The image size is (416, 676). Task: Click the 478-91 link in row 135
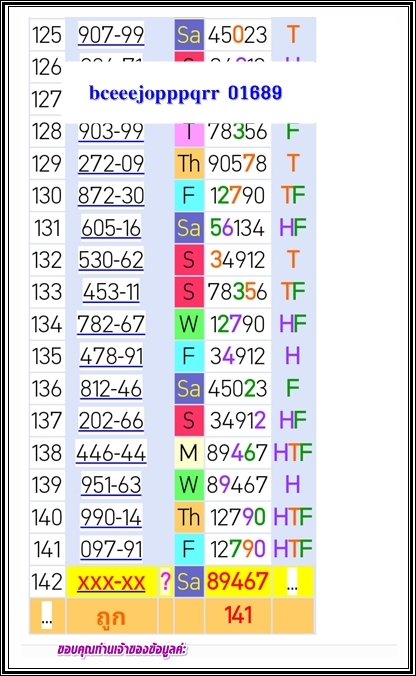(111, 356)
